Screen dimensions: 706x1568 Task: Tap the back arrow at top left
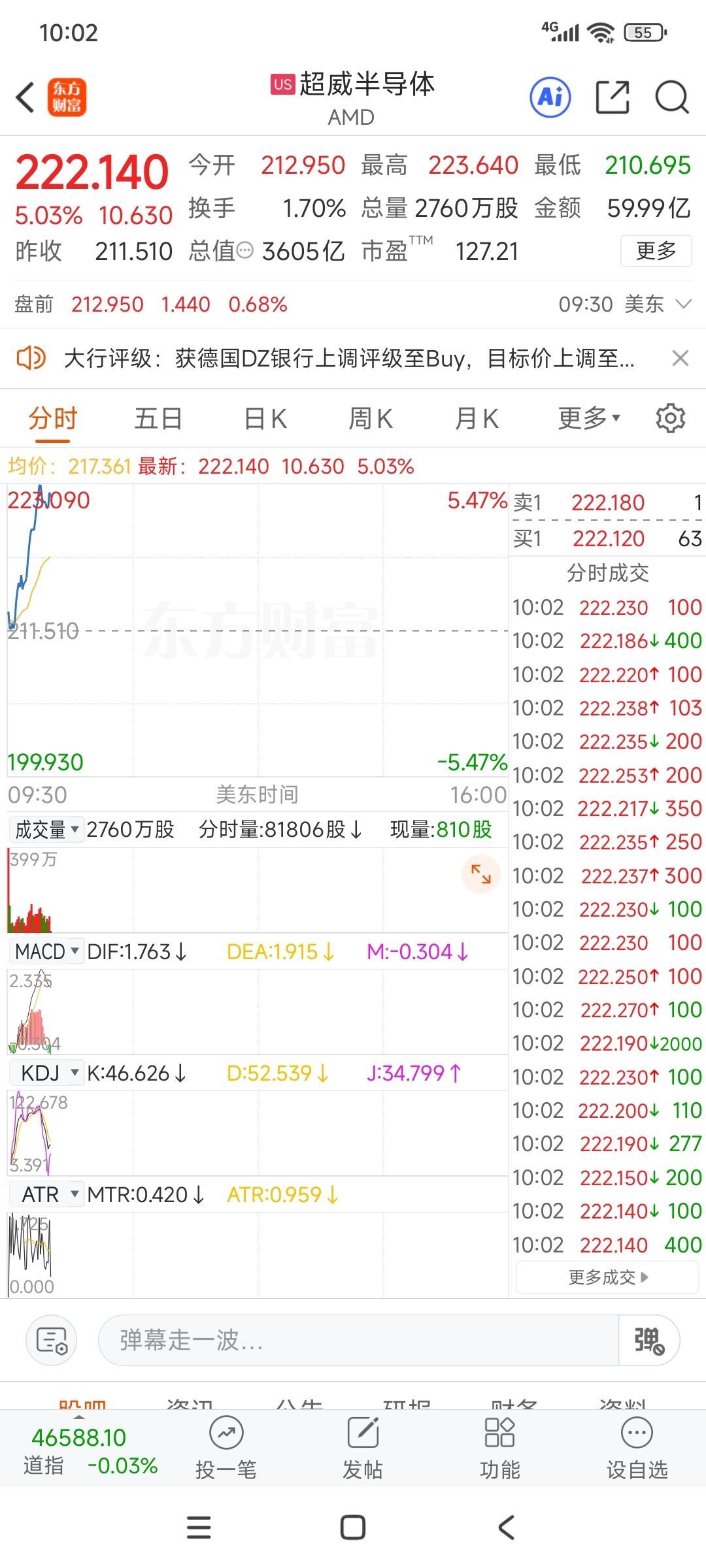(x=25, y=98)
